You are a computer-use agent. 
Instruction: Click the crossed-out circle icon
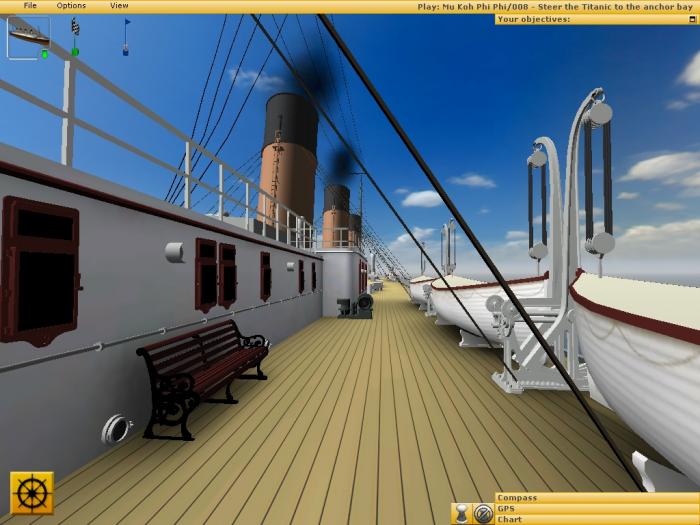coord(483,514)
